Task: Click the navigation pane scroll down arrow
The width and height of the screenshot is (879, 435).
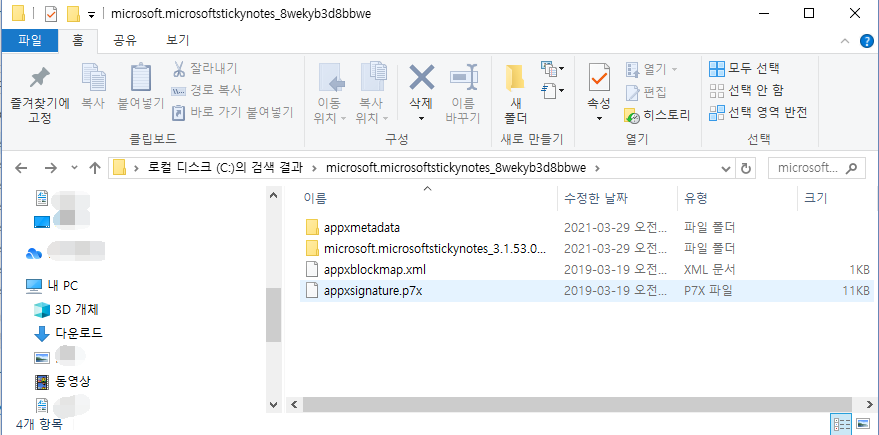Action: (274, 404)
